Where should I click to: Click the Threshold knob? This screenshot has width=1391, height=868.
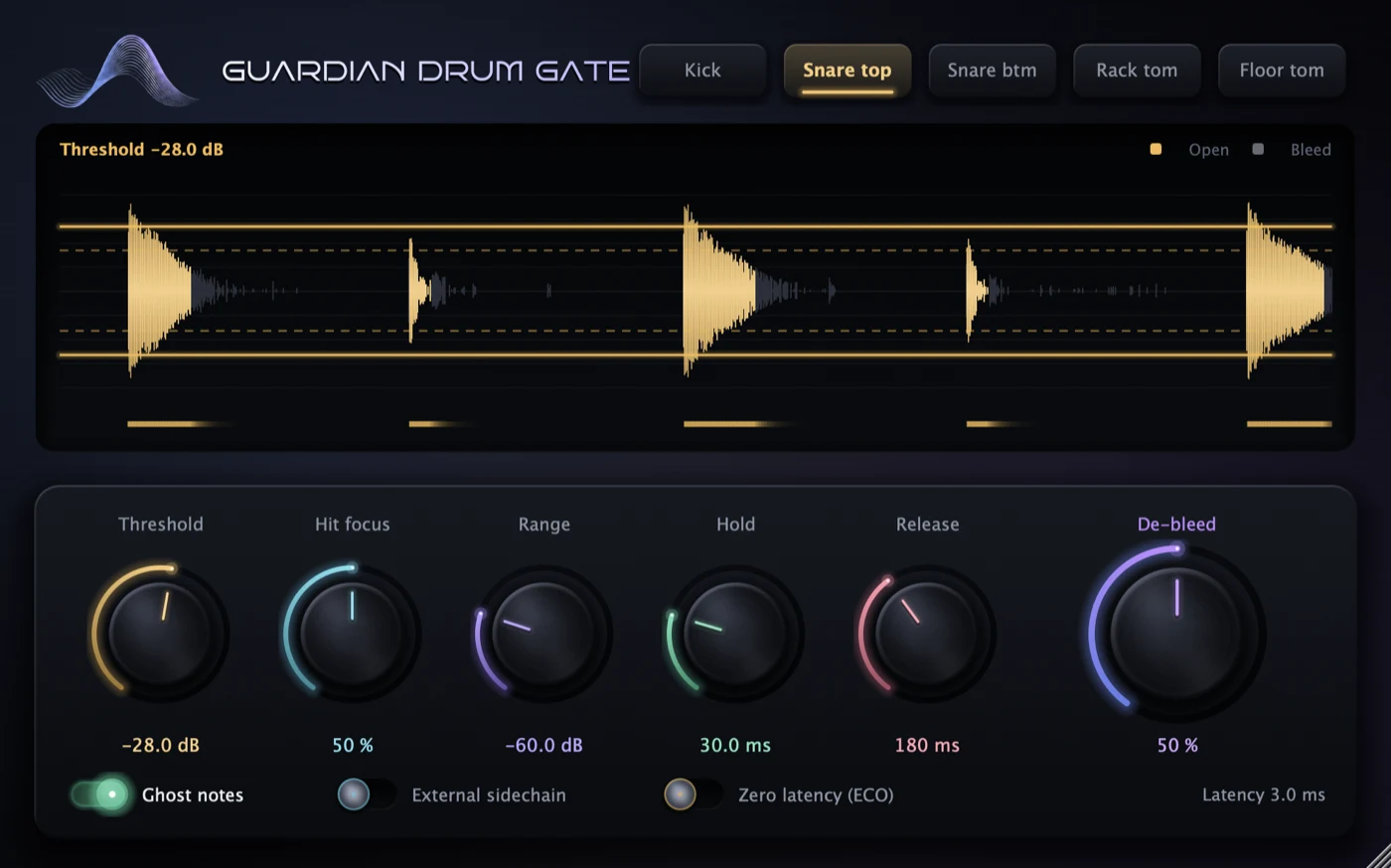coord(160,633)
